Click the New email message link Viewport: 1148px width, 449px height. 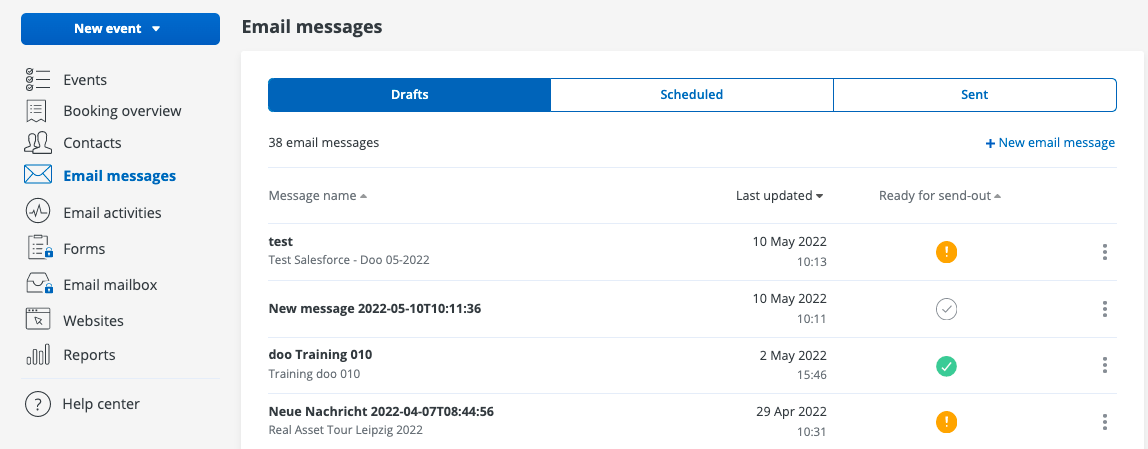[1050, 143]
